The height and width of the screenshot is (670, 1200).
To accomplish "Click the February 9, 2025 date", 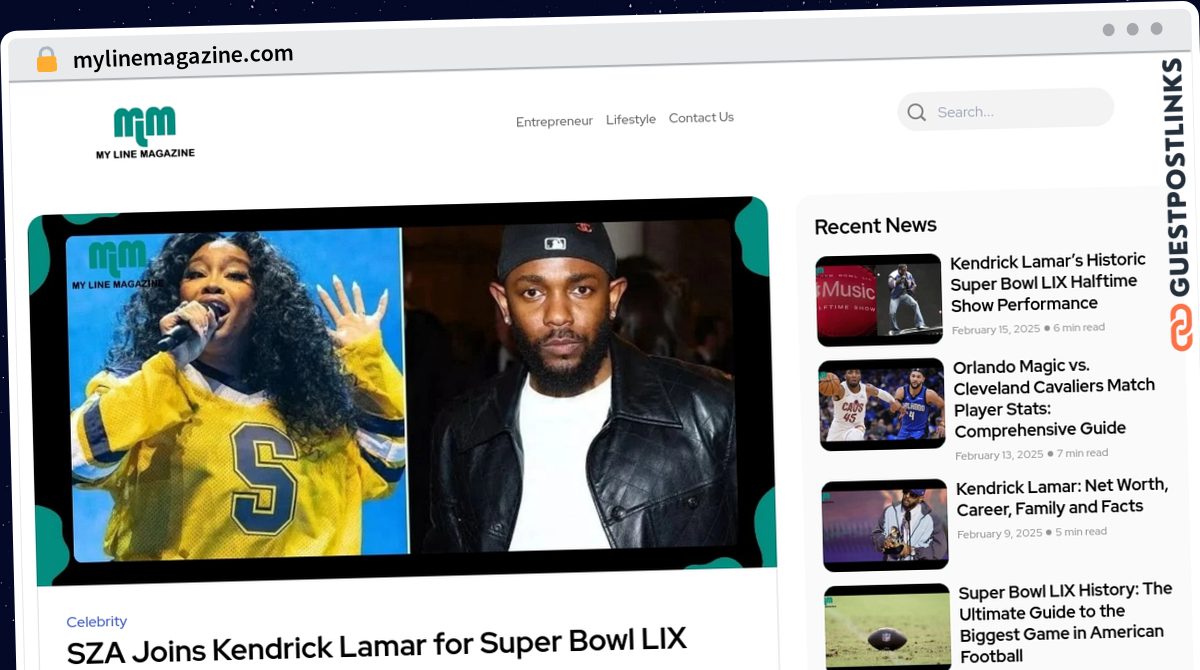I will point(999,534).
